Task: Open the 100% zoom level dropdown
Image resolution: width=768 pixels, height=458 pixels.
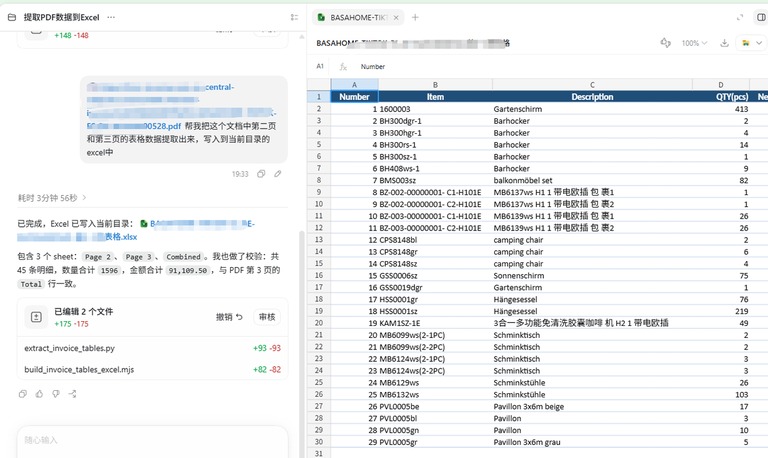Action: (694, 43)
